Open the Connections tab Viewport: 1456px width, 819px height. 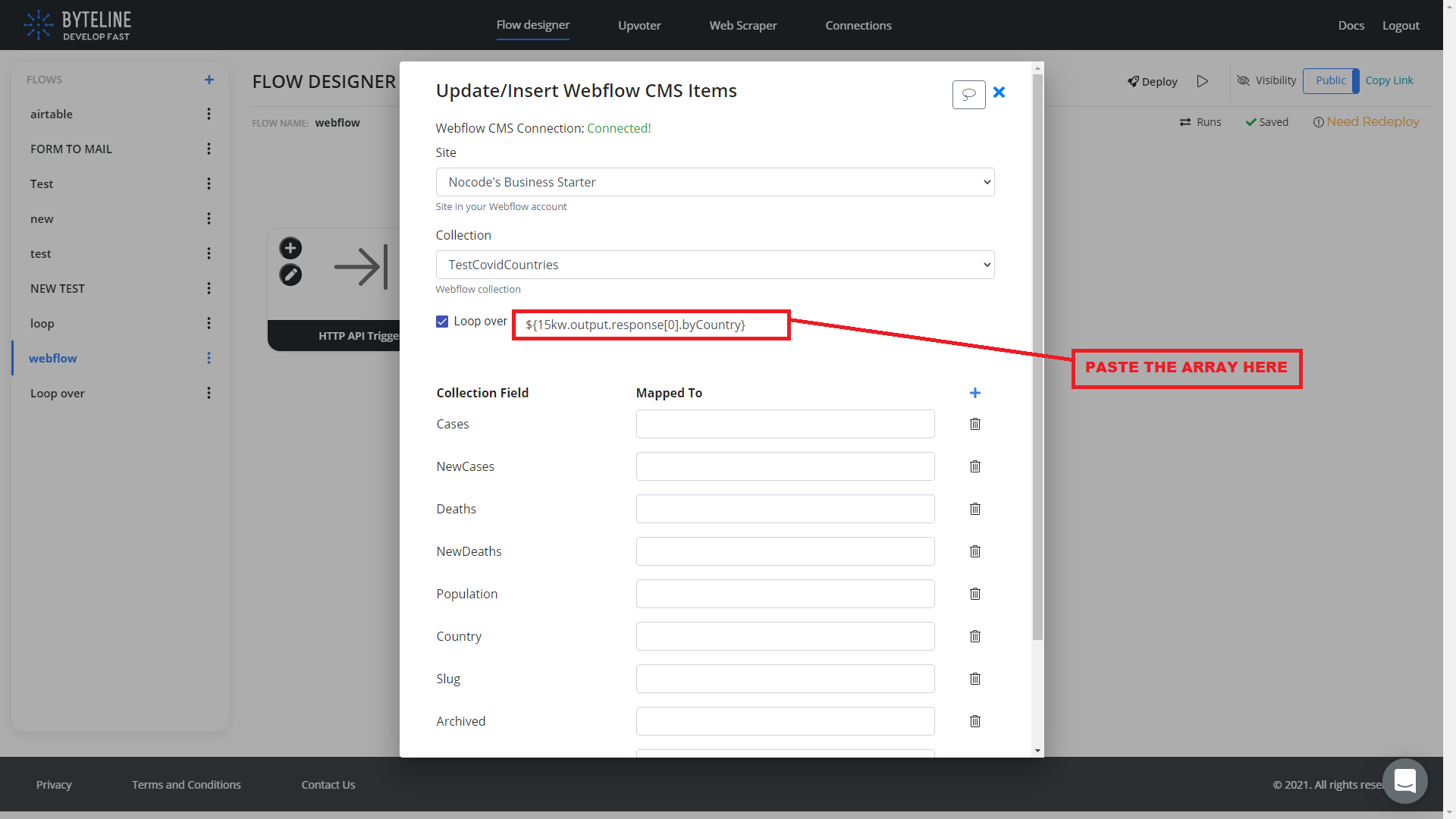click(x=858, y=25)
